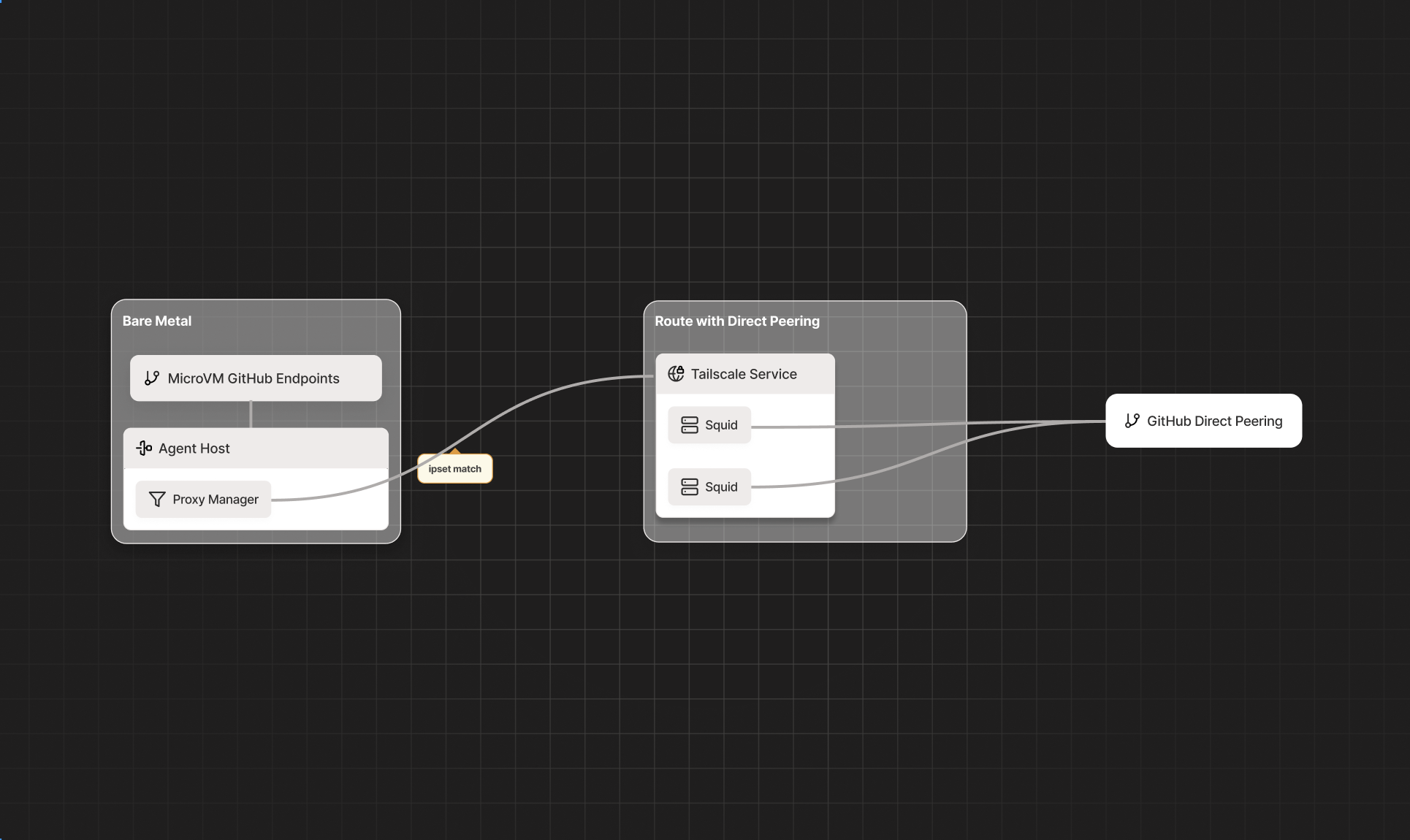Viewport: 1410px width, 840px height.
Task: Click the orange arrow marker above ipset match
Action: point(454,451)
